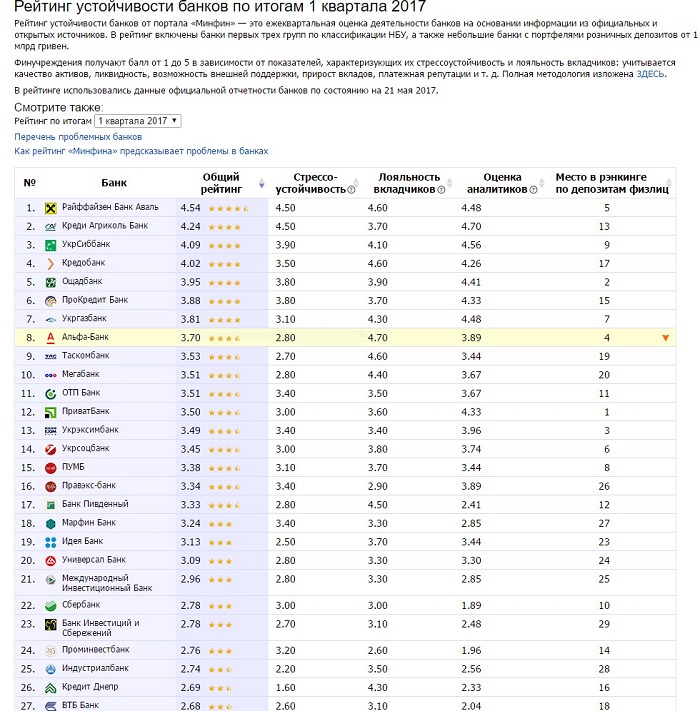Click the Ukrgasbank logo icon
Screen dimensions: 700x711
click(50, 320)
